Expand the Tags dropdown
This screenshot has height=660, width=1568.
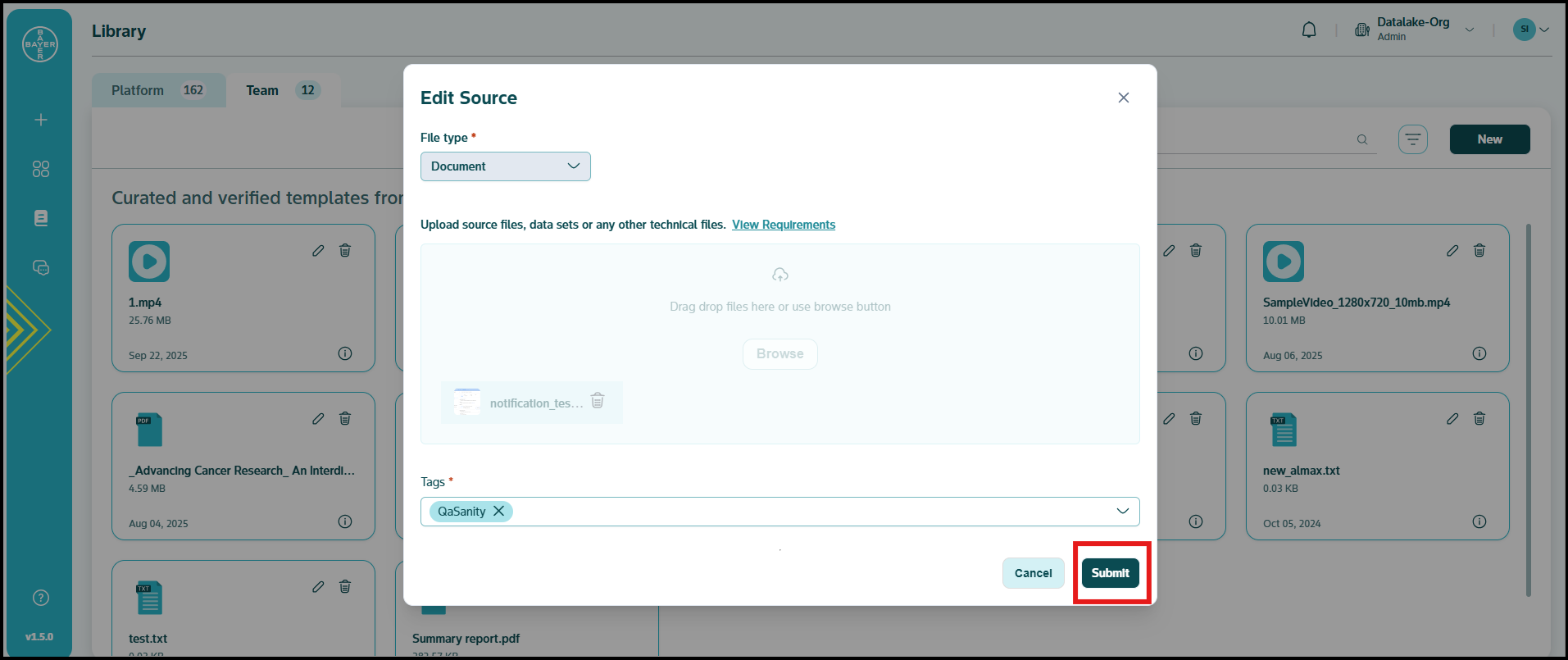[1122, 511]
